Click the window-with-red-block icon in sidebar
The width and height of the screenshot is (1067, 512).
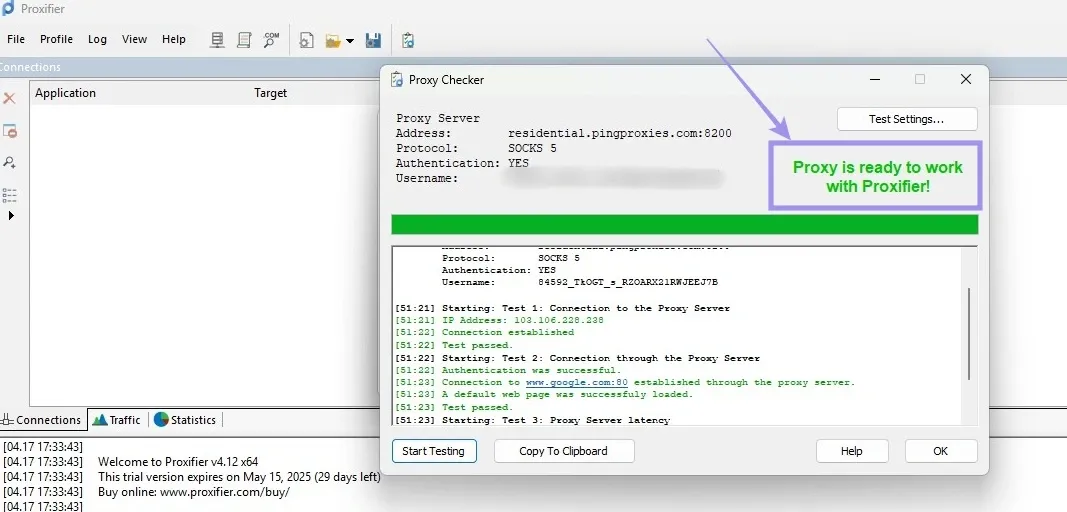10,131
